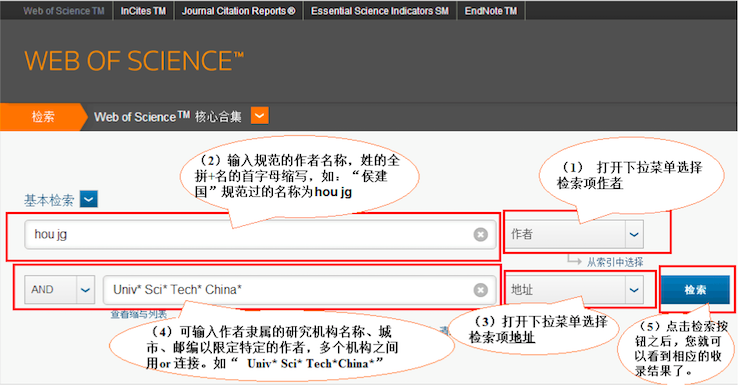Click the WEB OF SCIENCE logo
This screenshot has height=387, width=740.
coord(134,61)
